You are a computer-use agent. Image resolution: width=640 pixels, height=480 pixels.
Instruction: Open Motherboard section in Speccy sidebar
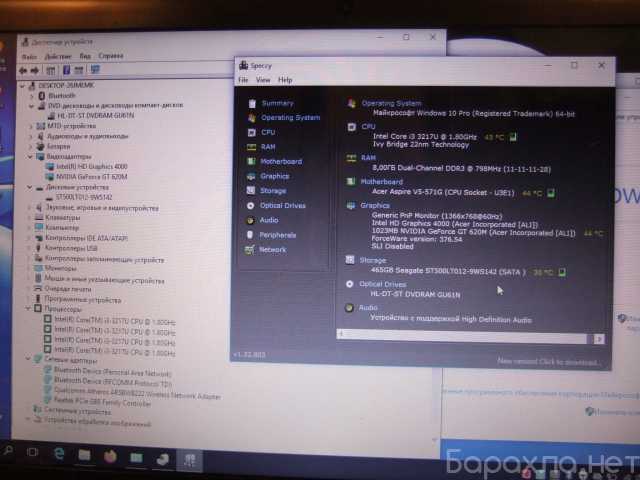[x=280, y=161]
